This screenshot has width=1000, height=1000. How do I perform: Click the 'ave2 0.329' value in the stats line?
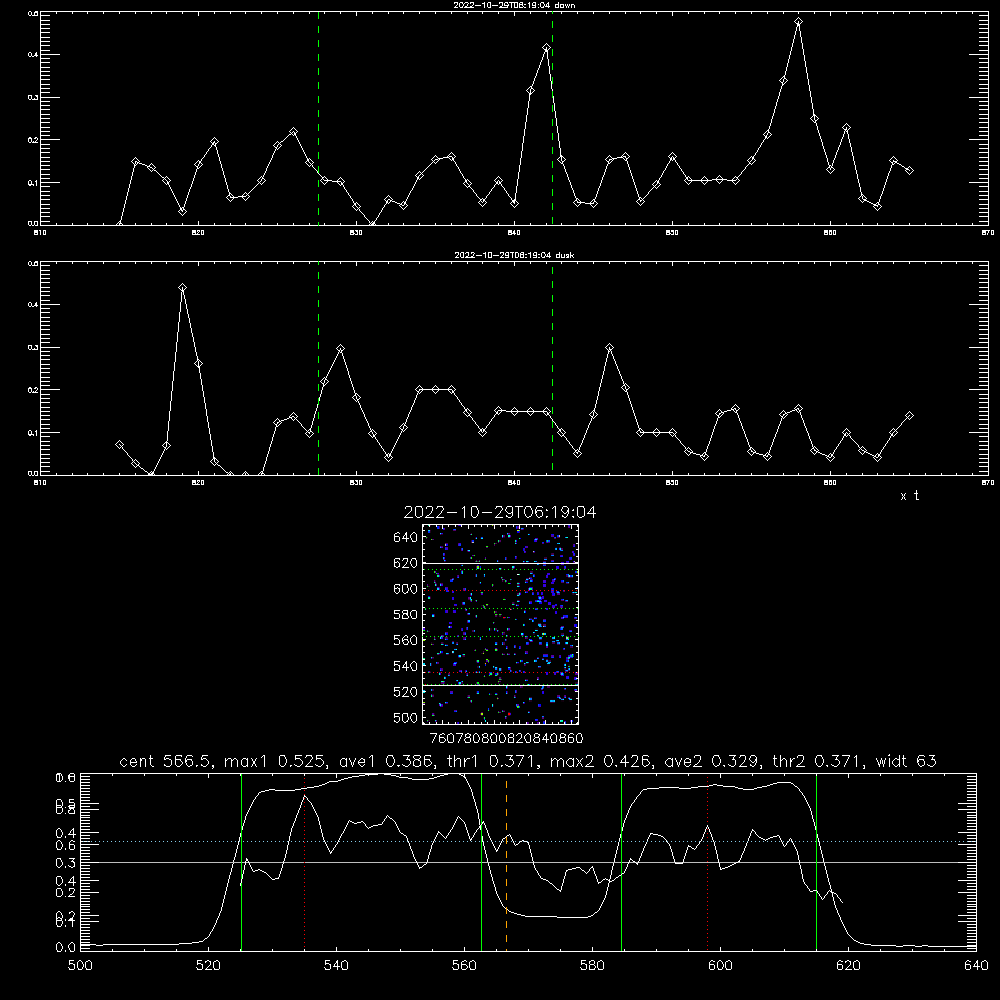[x=711, y=761]
